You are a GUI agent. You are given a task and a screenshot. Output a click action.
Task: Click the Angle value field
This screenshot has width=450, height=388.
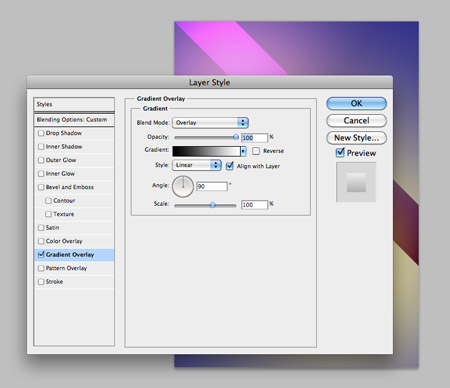(x=212, y=186)
